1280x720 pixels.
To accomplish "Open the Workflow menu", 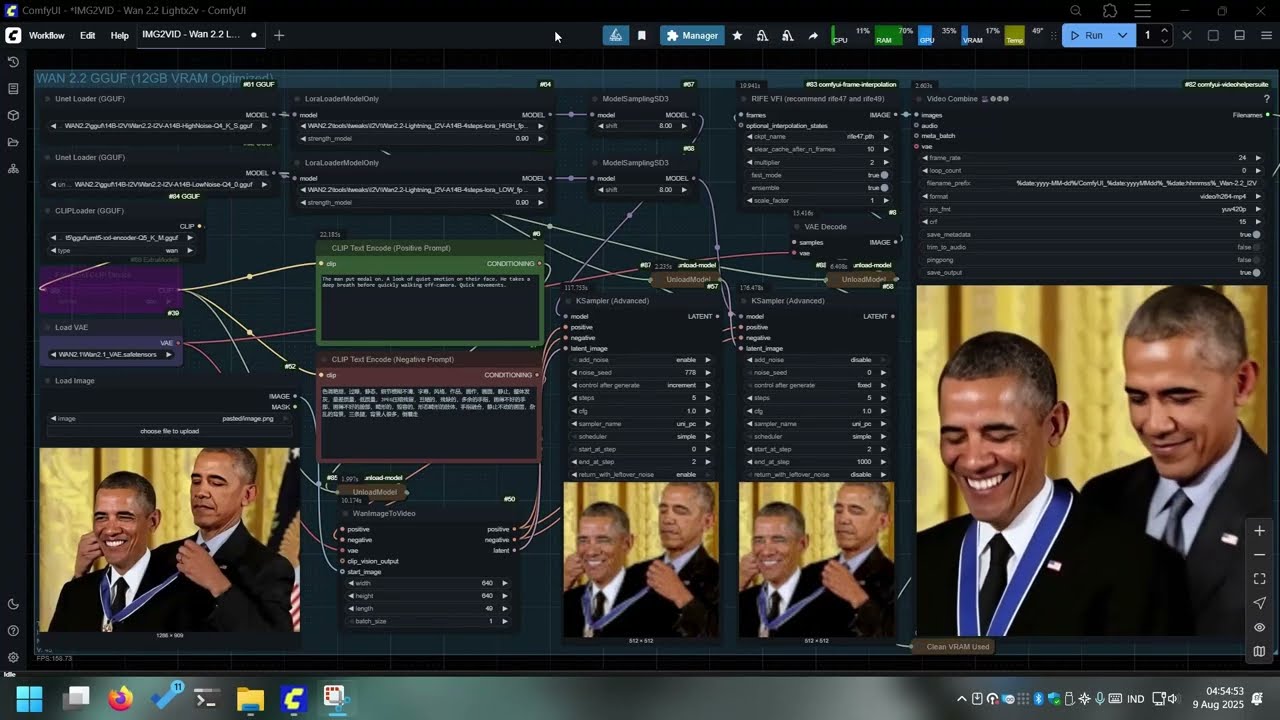I will [x=46, y=35].
